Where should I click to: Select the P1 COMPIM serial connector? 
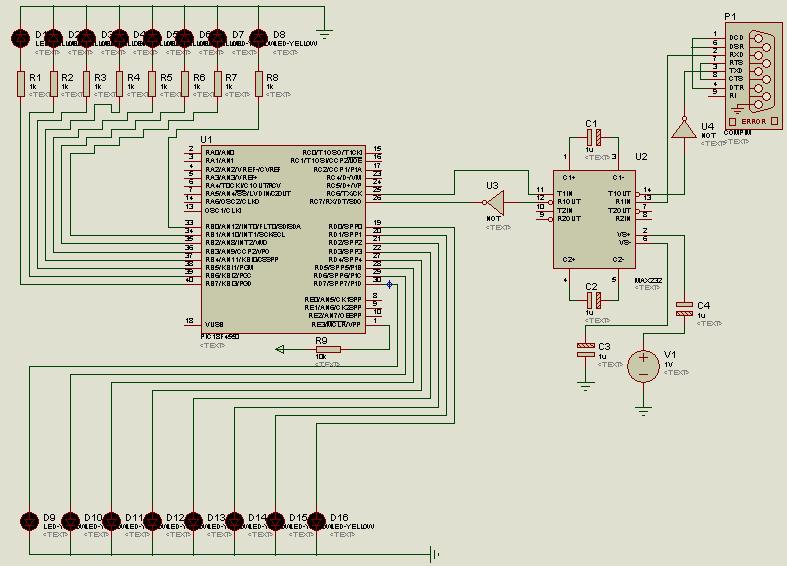(x=753, y=76)
